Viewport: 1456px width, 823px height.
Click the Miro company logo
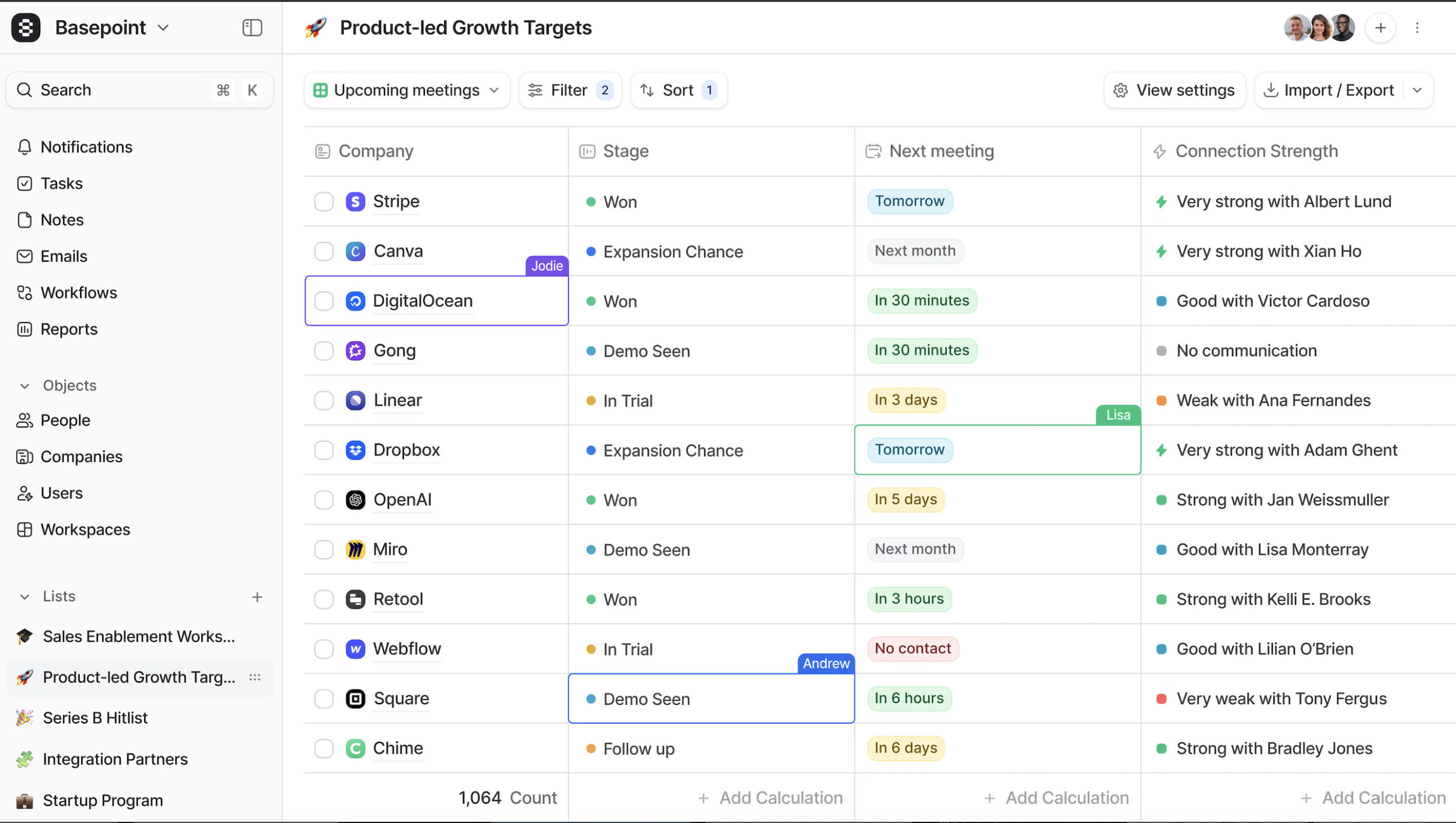click(355, 549)
